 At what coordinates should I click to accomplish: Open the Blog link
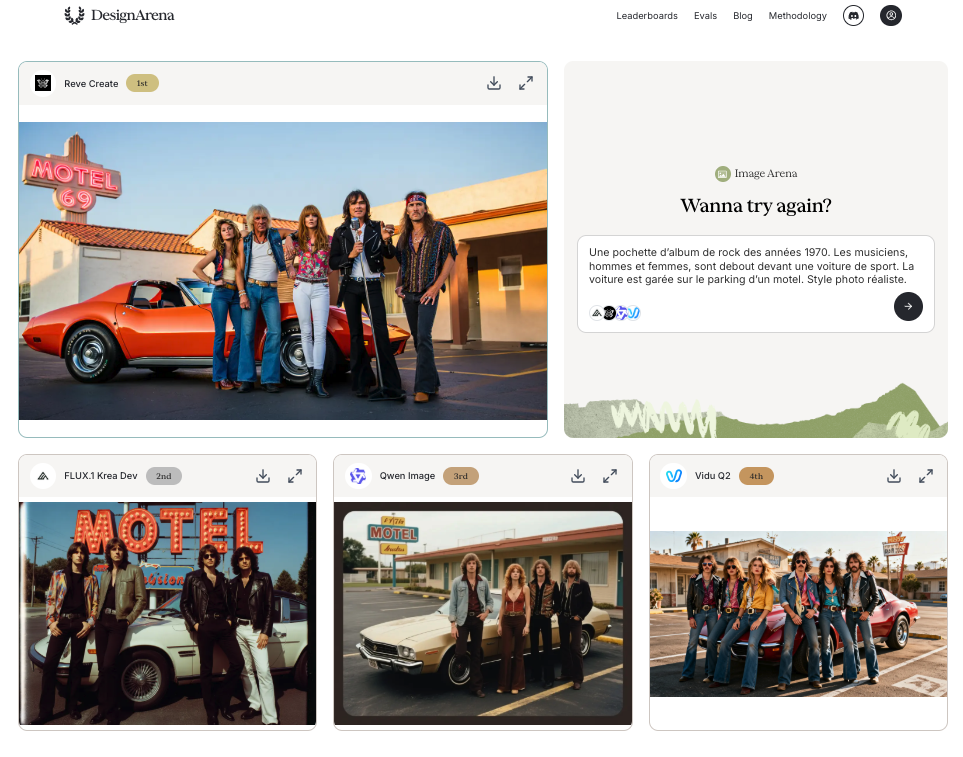[x=742, y=16]
